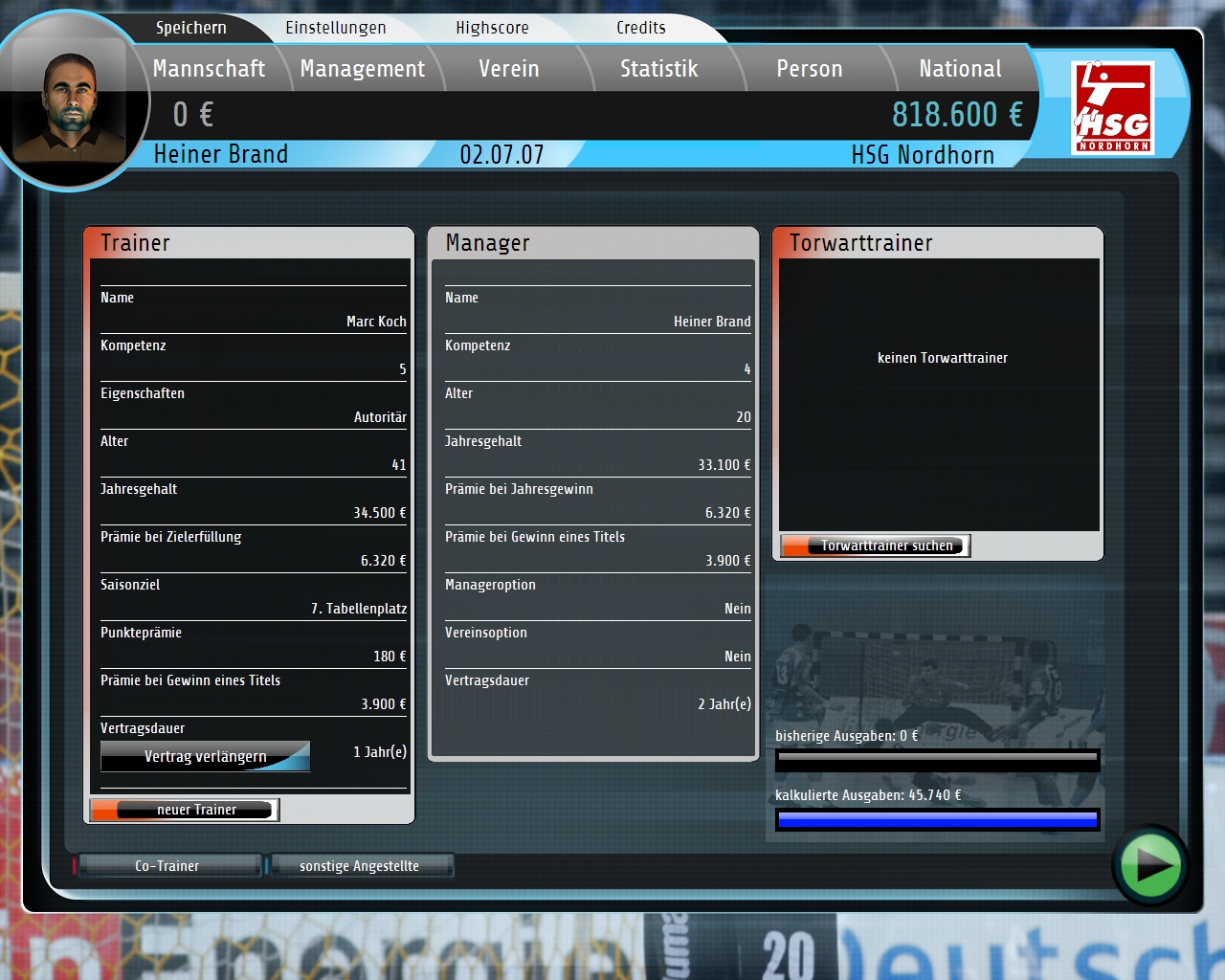Click Heiner Brand's manager portrait

69,107
